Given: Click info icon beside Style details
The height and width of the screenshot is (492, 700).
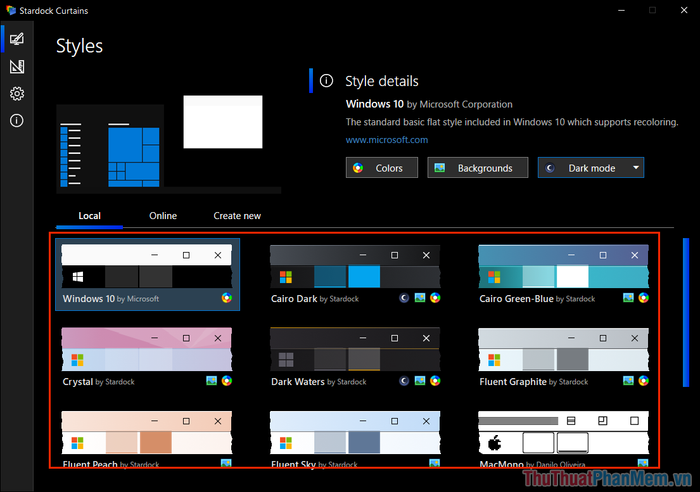Looking at the screenshot, I should point(326,81).
